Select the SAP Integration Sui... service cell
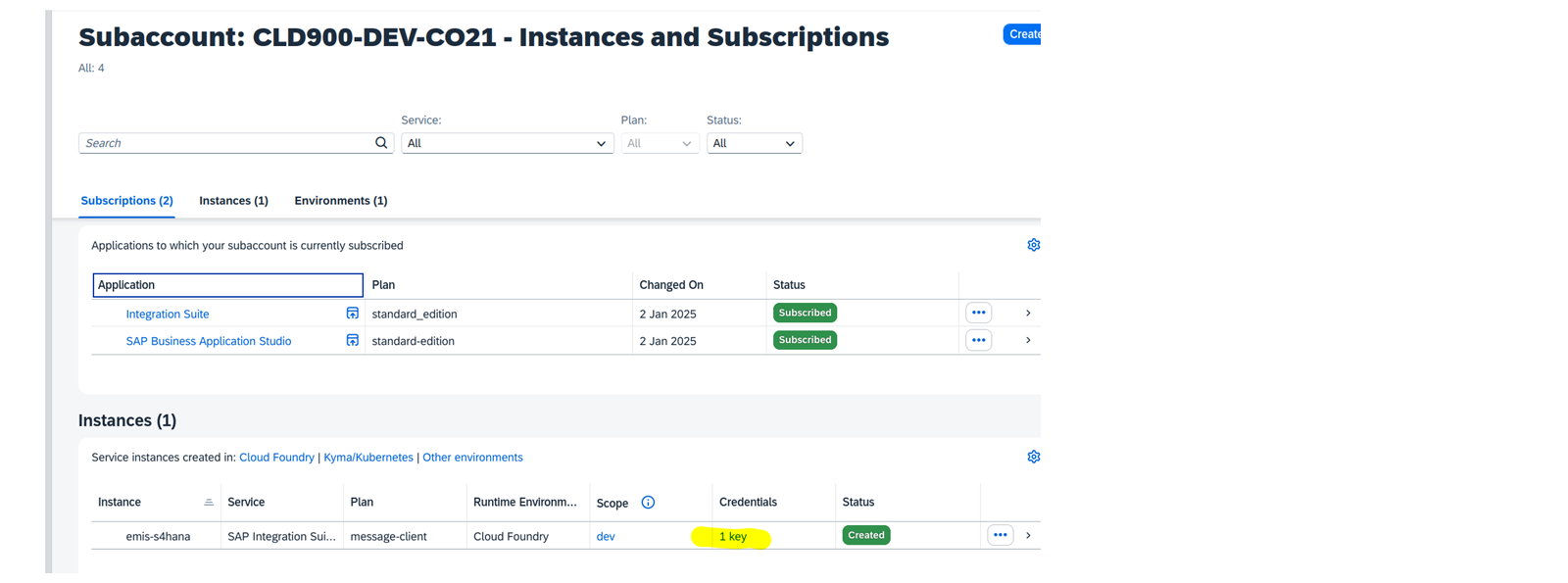This screenshot has height=583, width=1568. coord(281,537)
